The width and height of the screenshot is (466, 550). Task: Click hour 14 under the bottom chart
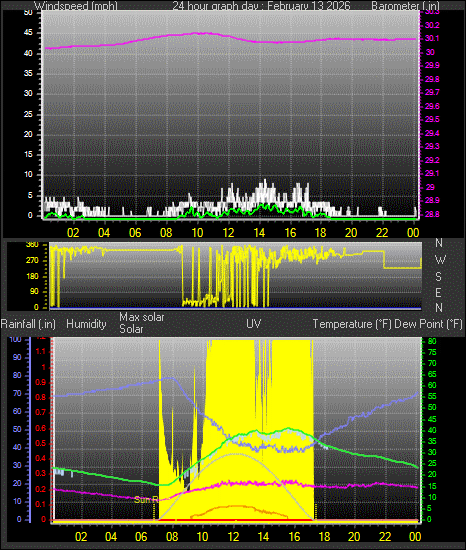(263, 537)
